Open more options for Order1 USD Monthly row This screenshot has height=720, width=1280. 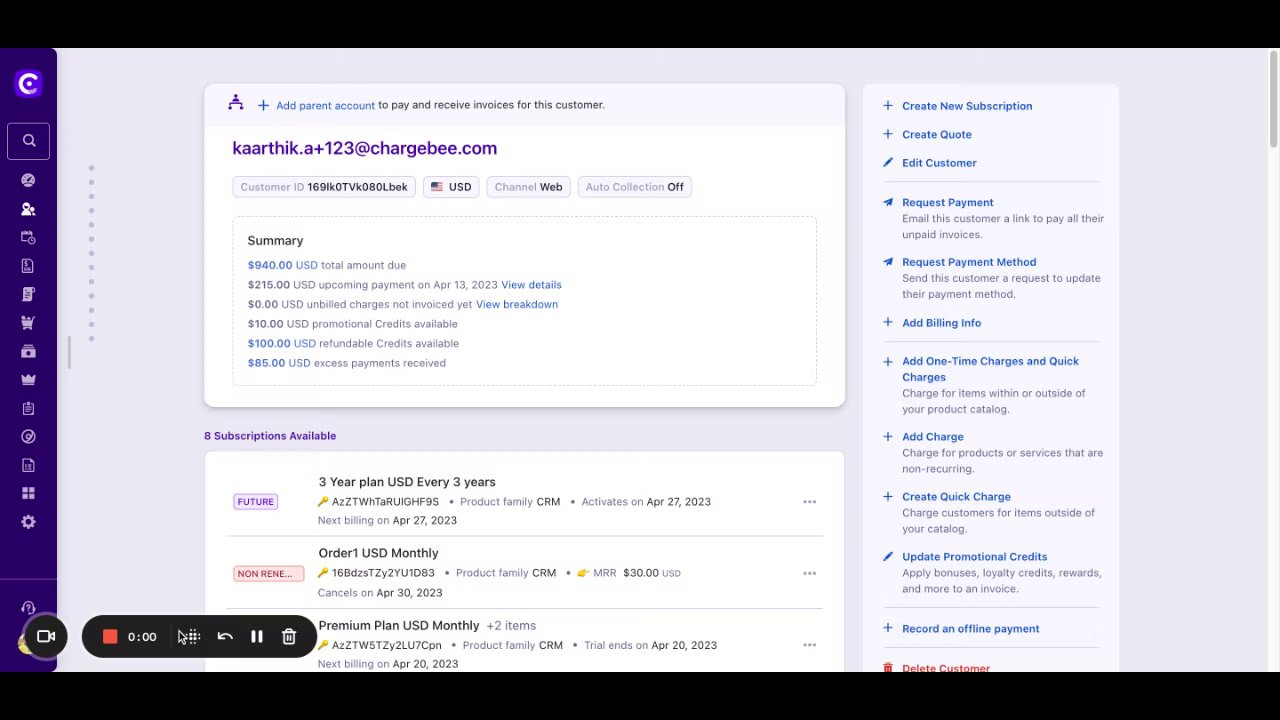[x=809, y=573]
